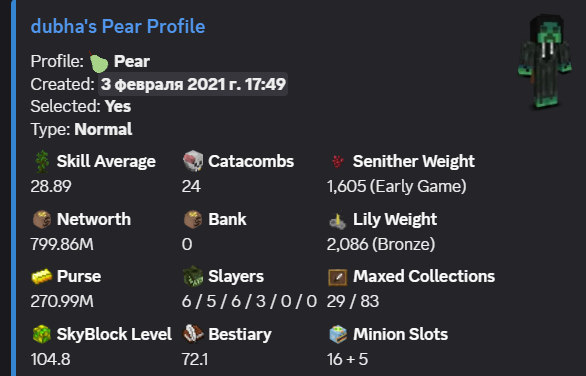
Task: Click the Bestiary book and quill icon
Action: tap(193, 334)
